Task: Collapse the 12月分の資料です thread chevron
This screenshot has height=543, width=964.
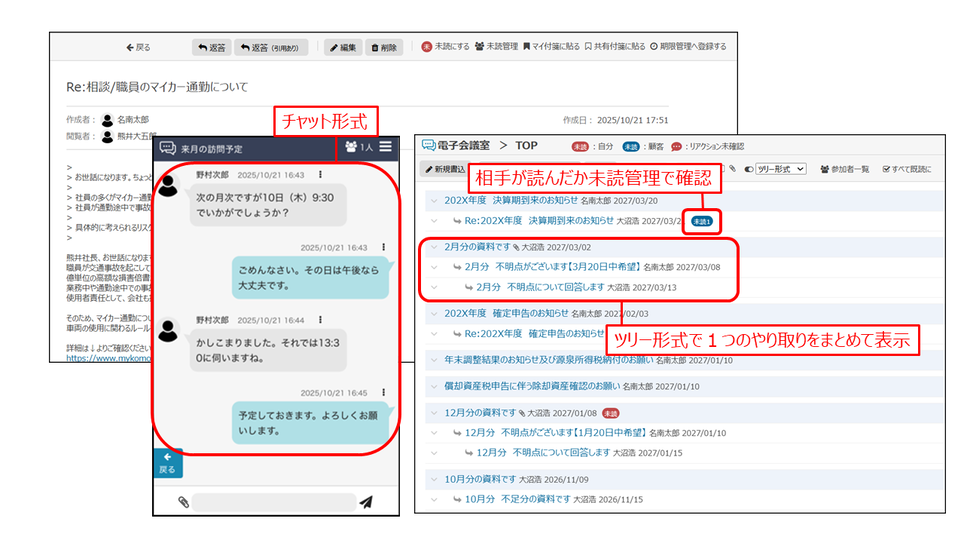Action: tap(434, 413)
